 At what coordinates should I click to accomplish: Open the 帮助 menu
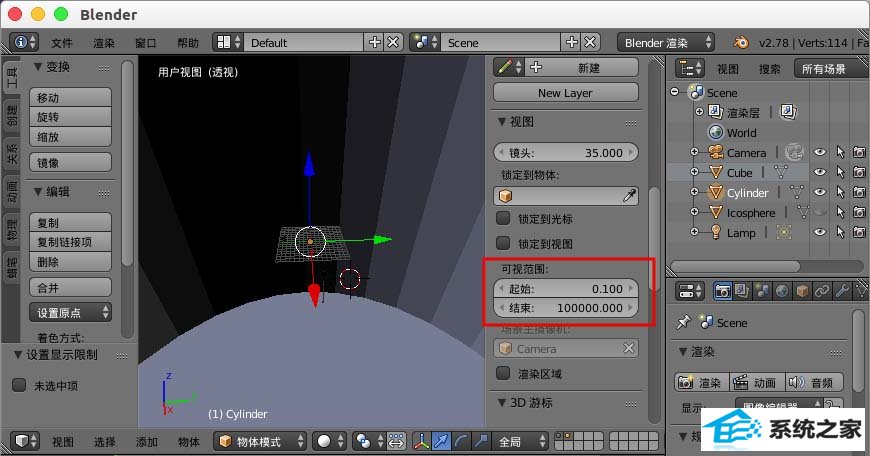[x=188, y=43]
